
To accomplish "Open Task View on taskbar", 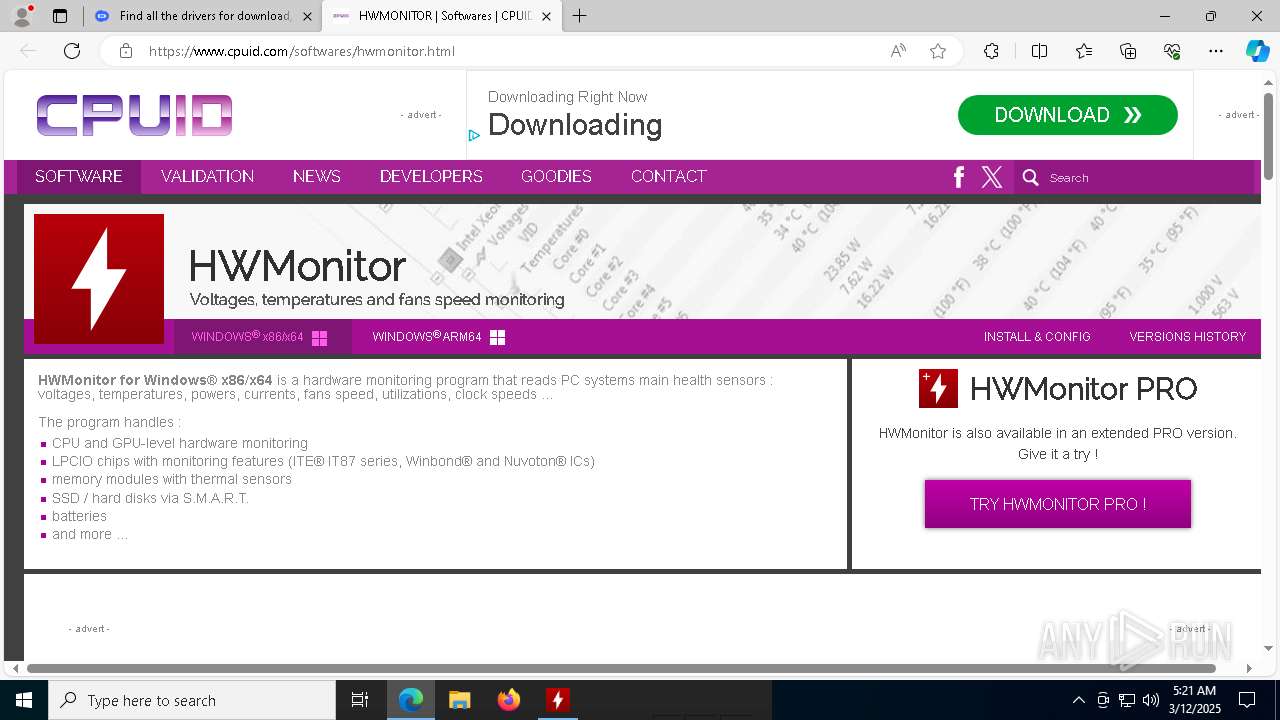I will [360, 700].
